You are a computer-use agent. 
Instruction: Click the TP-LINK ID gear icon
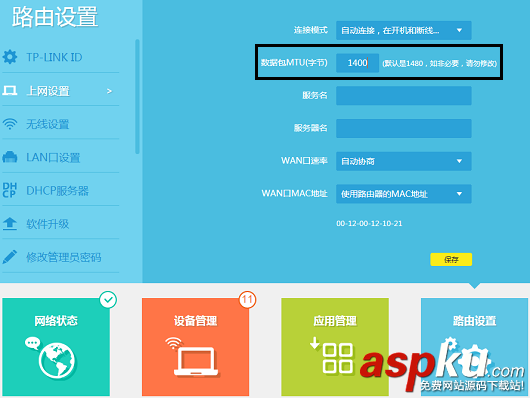[x=10, y=57]
